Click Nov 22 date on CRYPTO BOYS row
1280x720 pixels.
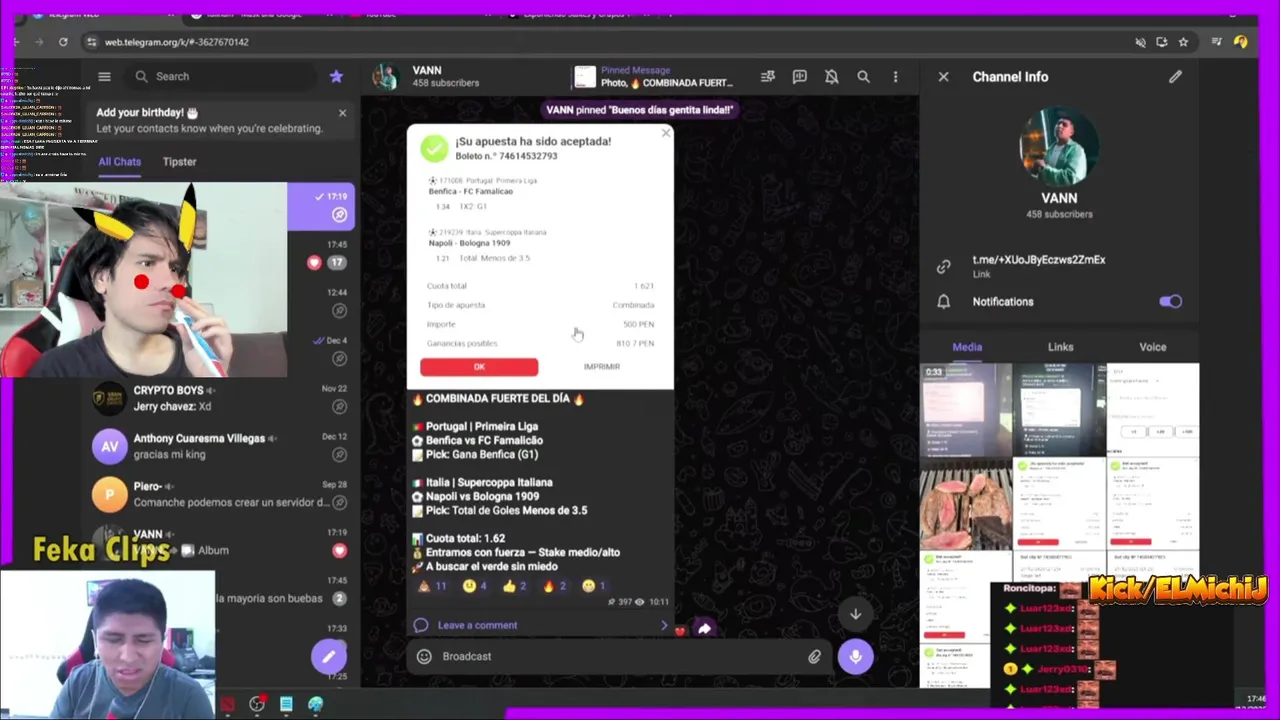pos(334,389)
